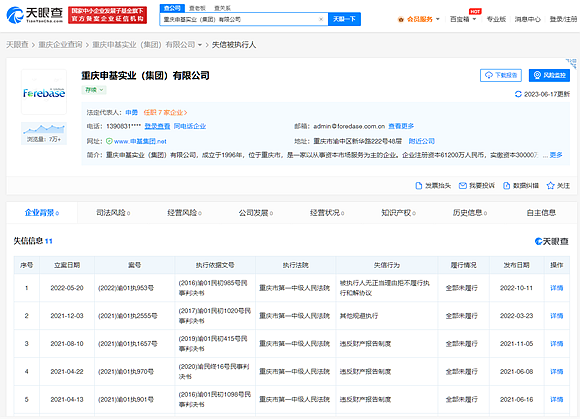Open the 会员服务 dropdown

click(x=419, y=19)
